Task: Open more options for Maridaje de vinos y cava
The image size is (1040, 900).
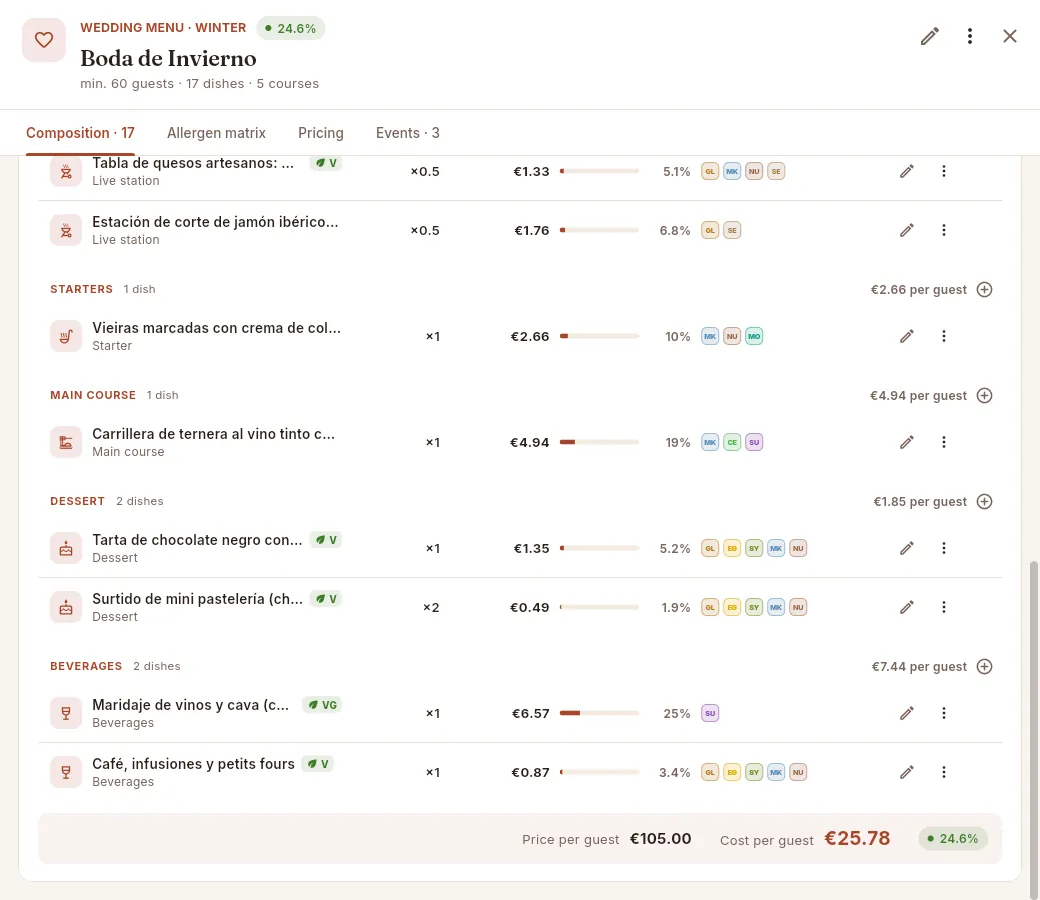Action: click(x=944, y=714)
